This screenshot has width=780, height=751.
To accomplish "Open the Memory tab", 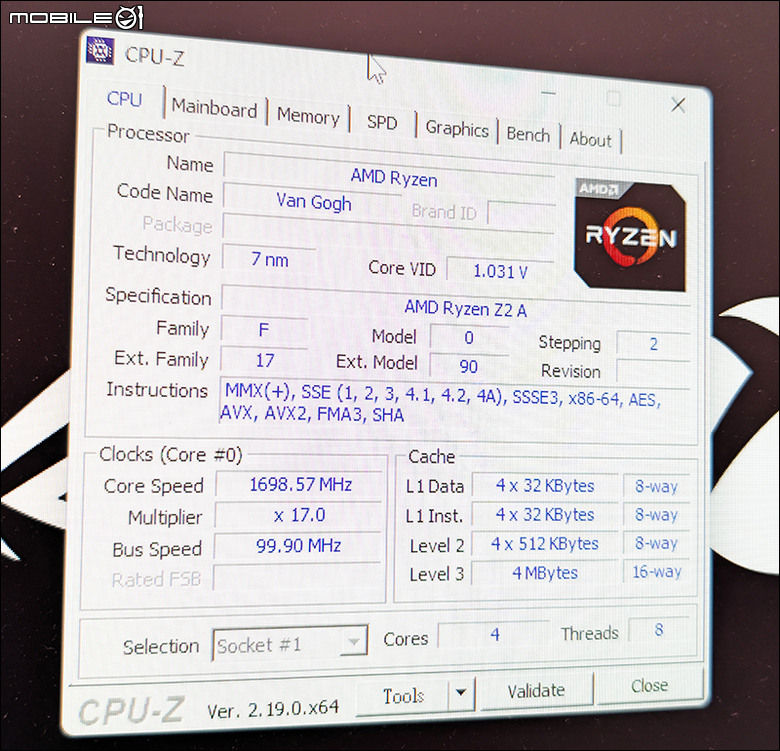I will pyautogui.click(x=308, y=116).
